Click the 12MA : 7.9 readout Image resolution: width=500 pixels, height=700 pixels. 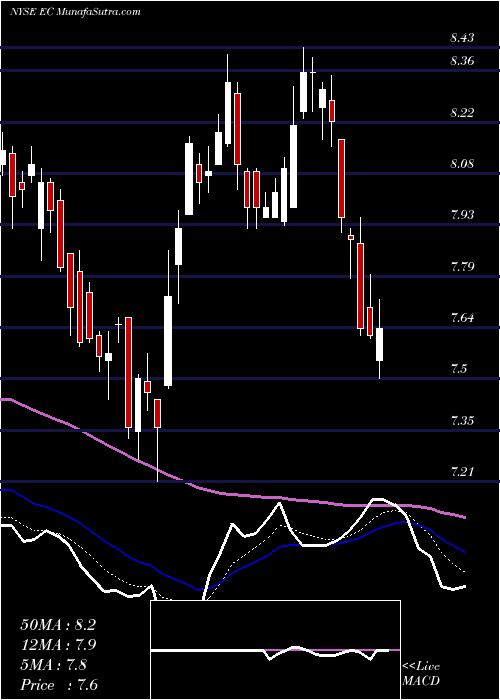(x=58, y=645)
